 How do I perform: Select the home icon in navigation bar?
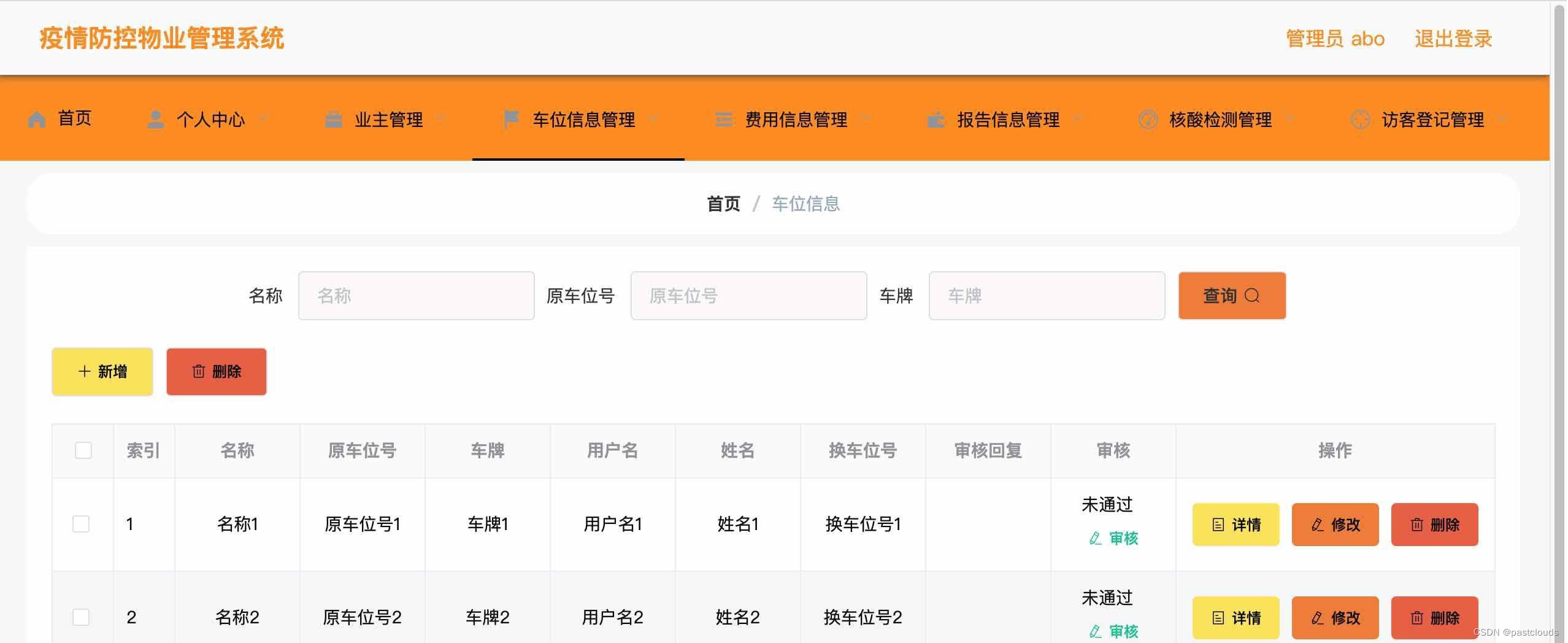36,119
